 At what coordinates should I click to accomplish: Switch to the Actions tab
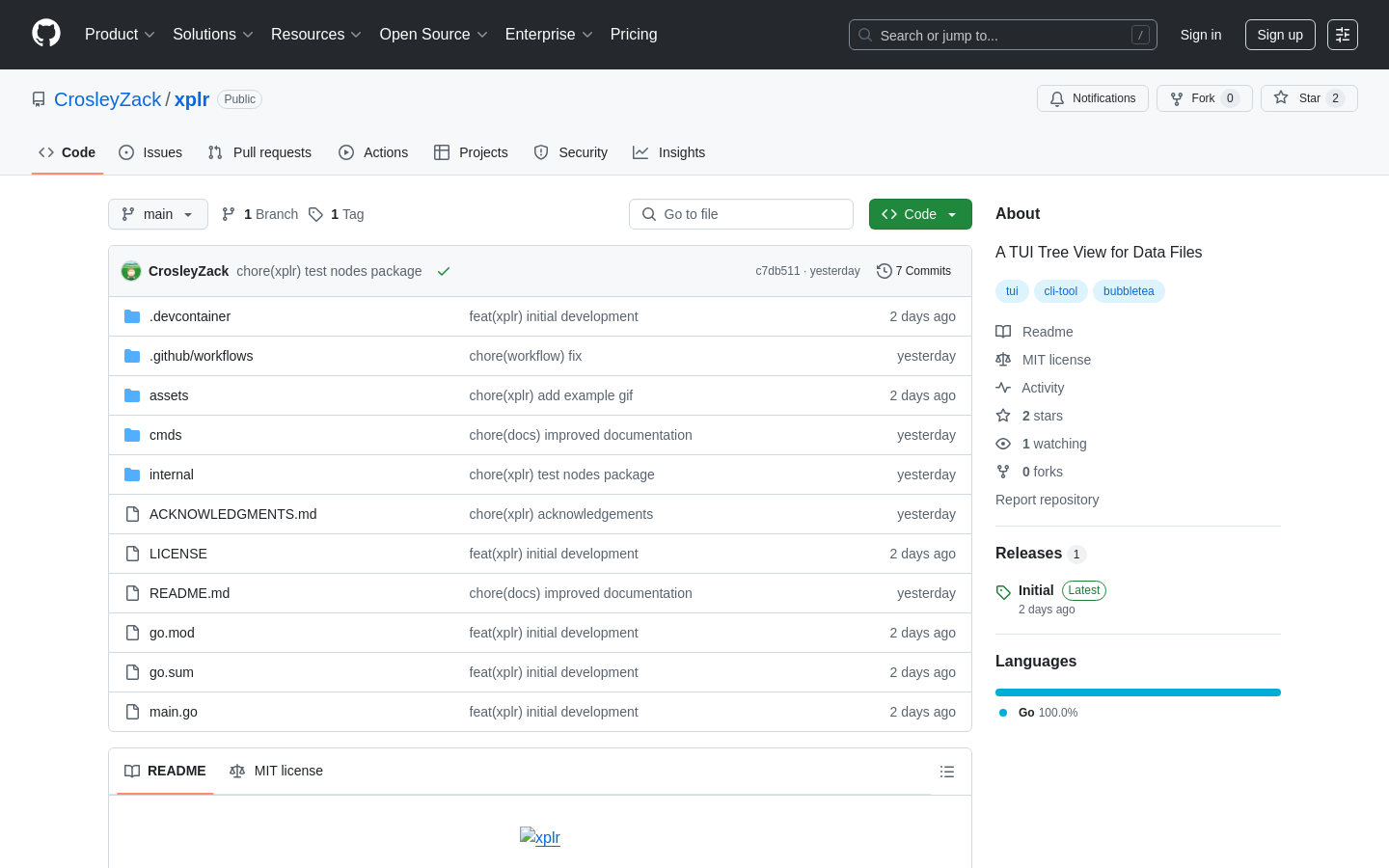pos(373,152)
